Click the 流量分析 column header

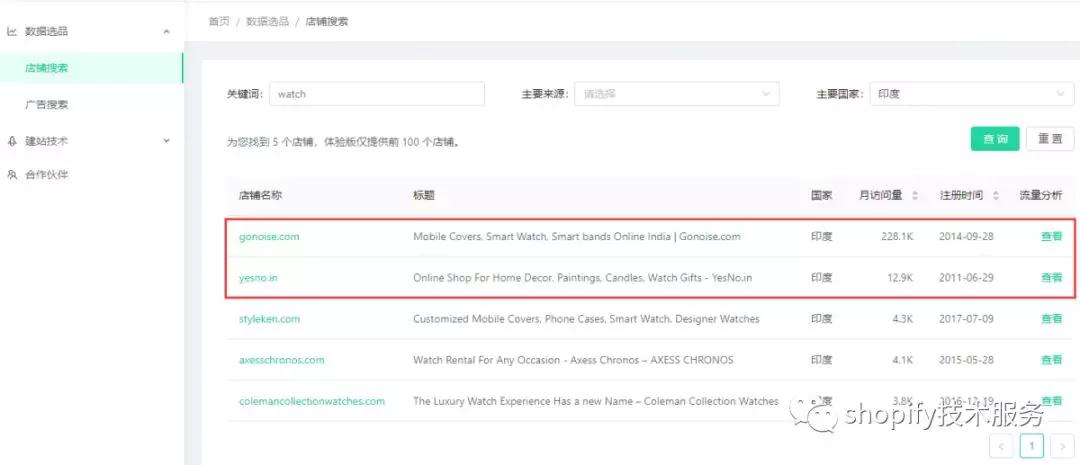tap(1041, 195)
